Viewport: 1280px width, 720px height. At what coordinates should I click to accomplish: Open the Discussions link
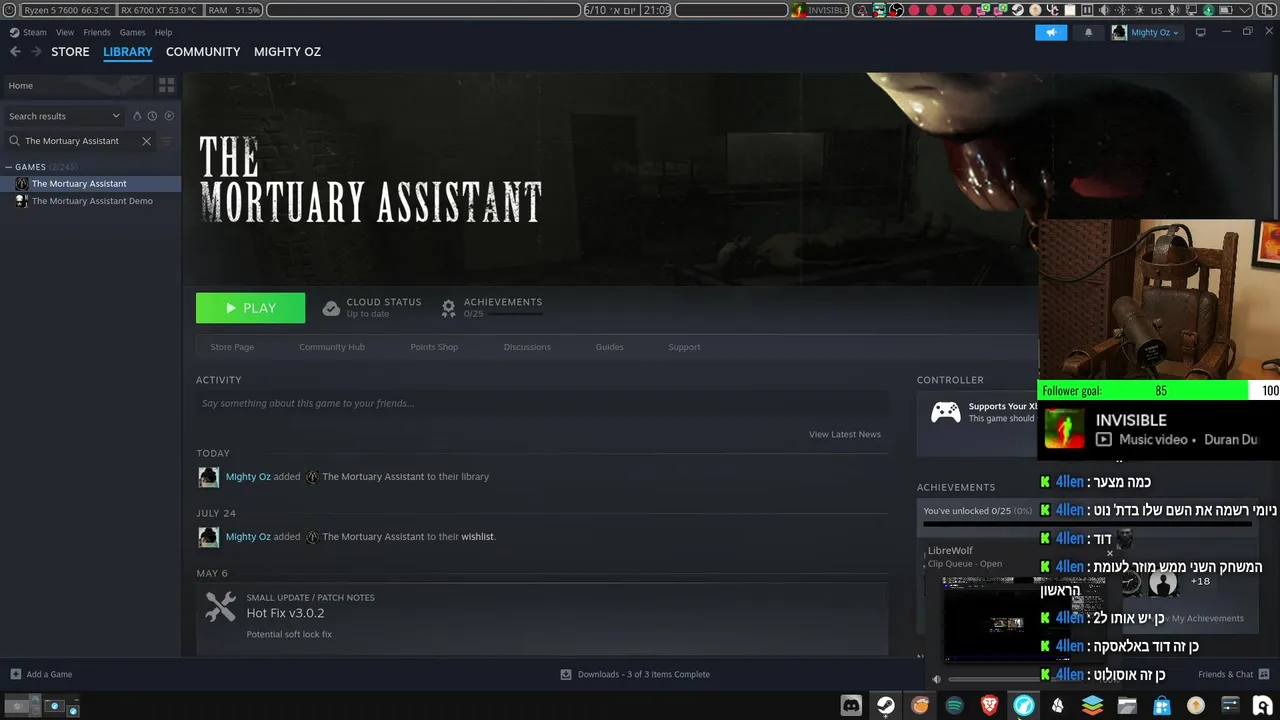pyautogui.click(x=527, y=347)
